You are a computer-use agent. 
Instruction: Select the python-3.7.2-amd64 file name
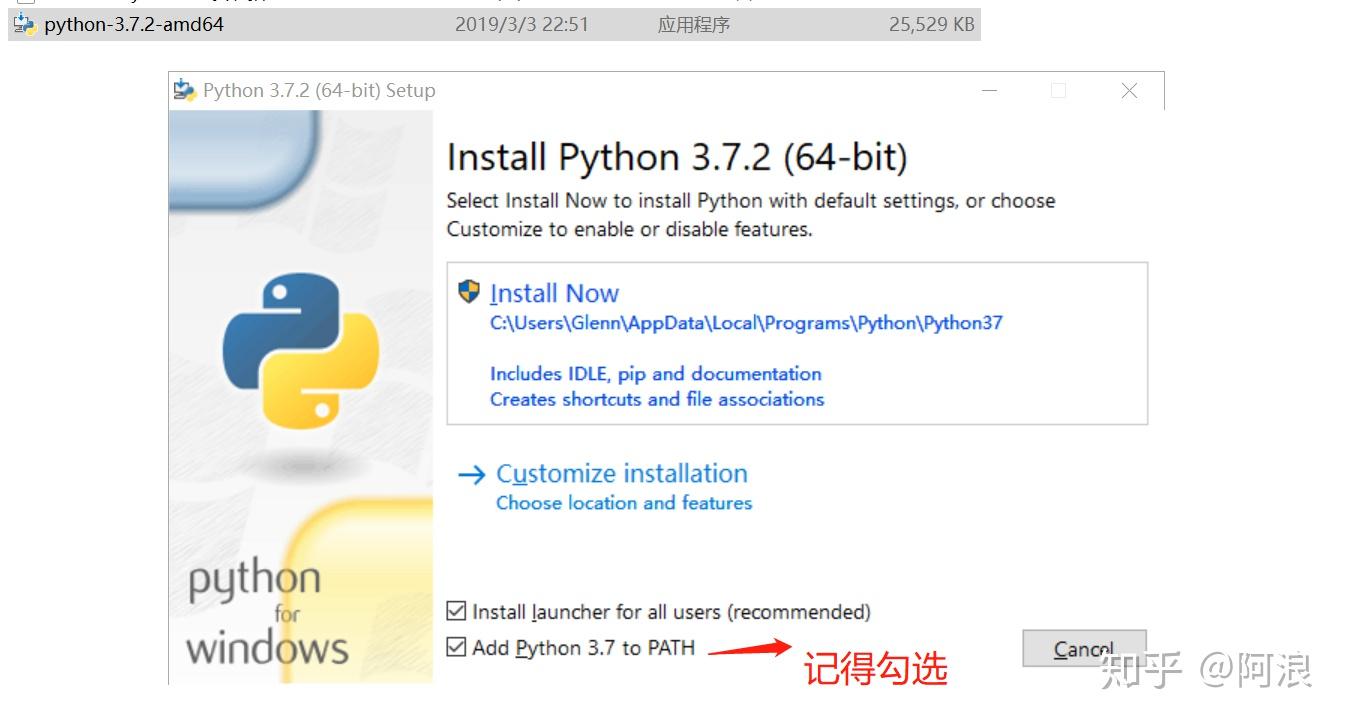tap(134, 24)
